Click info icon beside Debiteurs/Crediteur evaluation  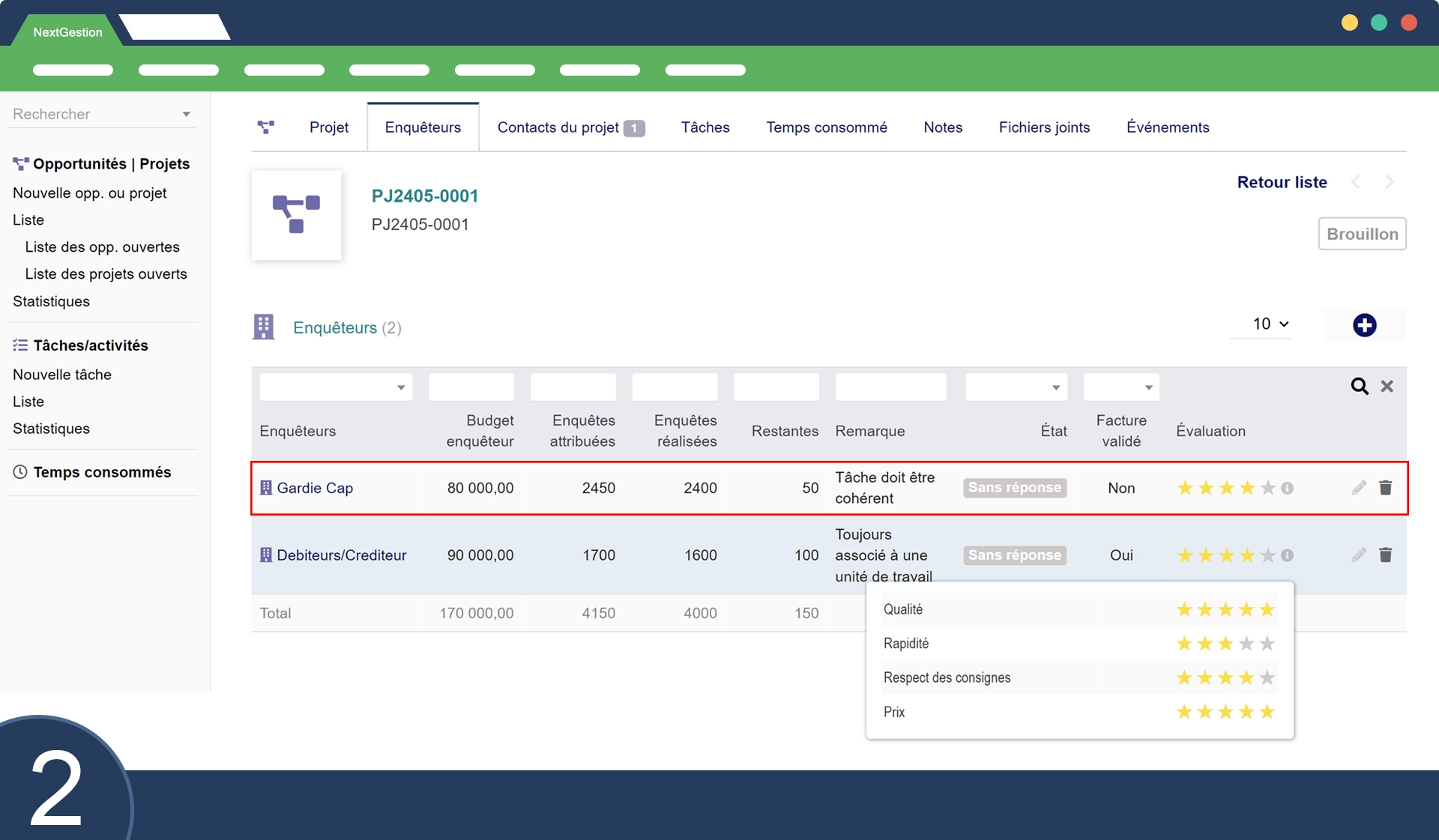1288,556
